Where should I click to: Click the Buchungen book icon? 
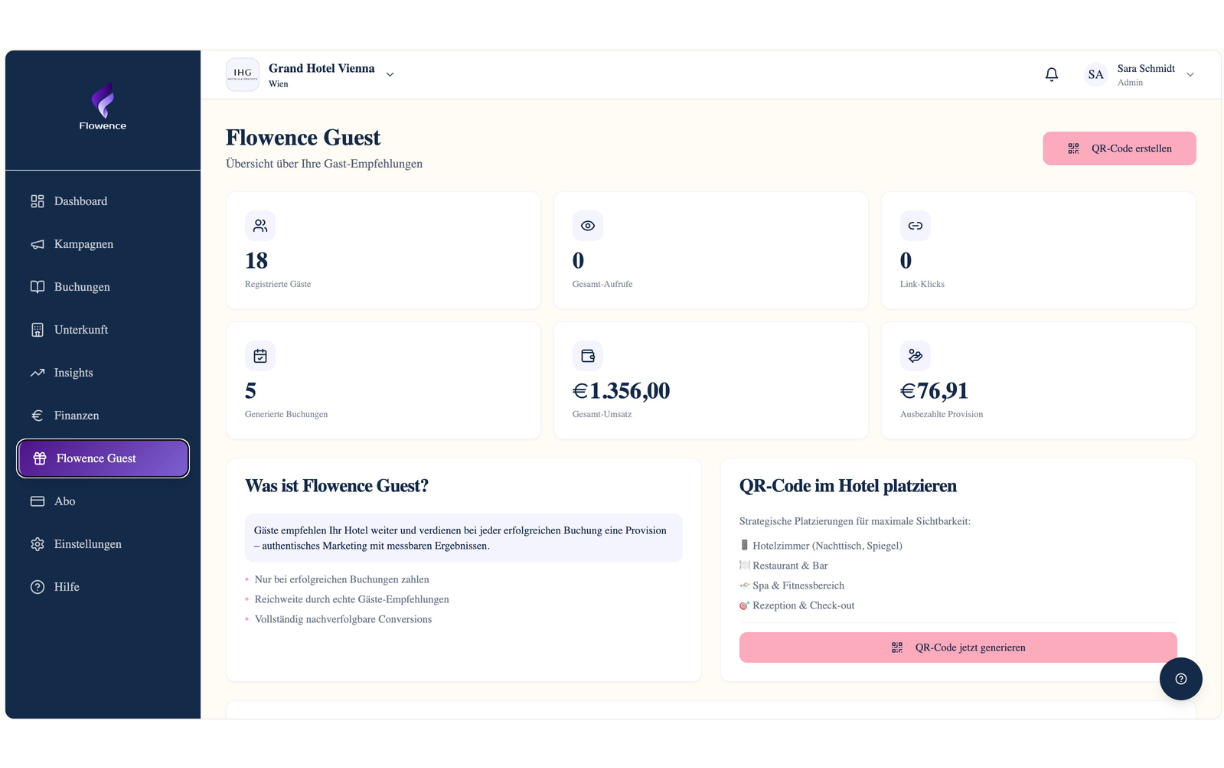(x=37, y=287)
